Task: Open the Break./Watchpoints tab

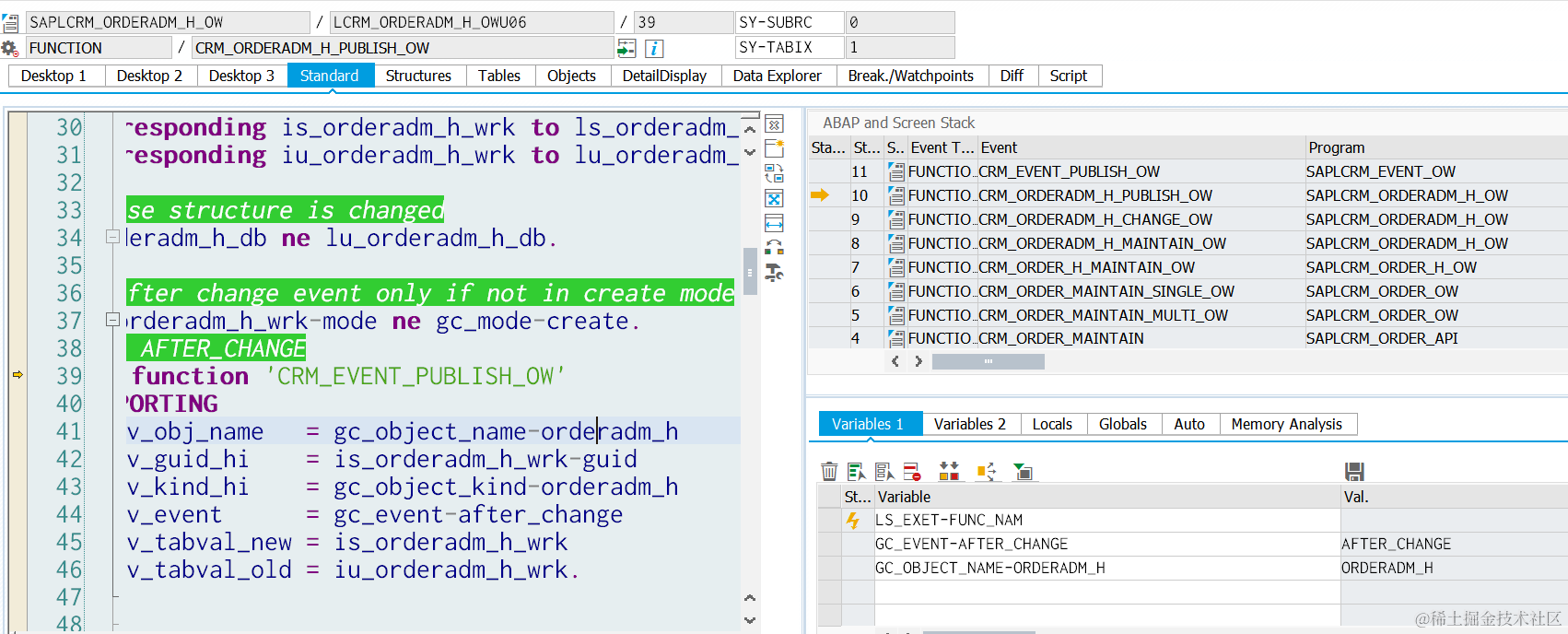Action: (x=911, y=76)
